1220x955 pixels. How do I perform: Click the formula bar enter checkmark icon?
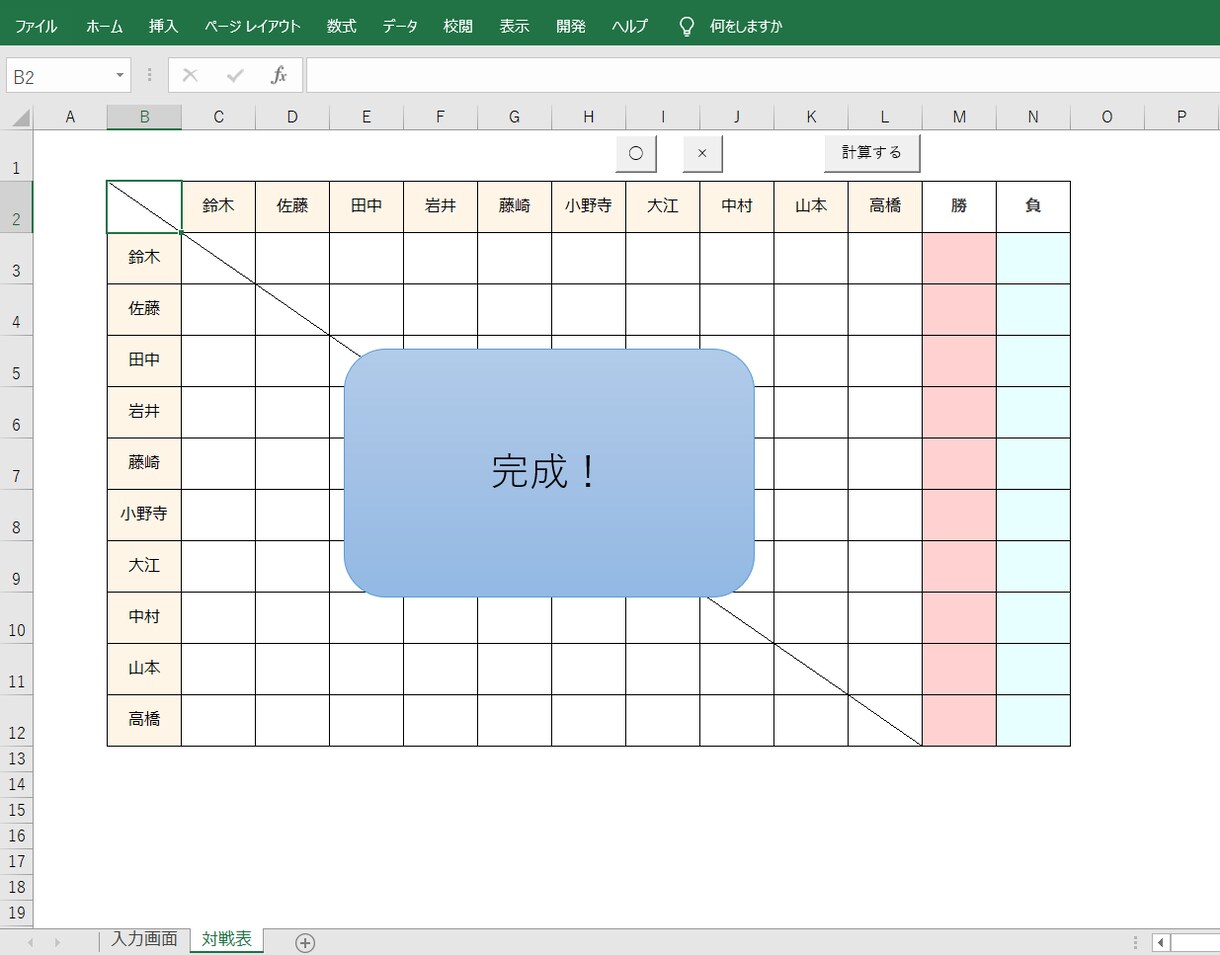click(235, 75)
